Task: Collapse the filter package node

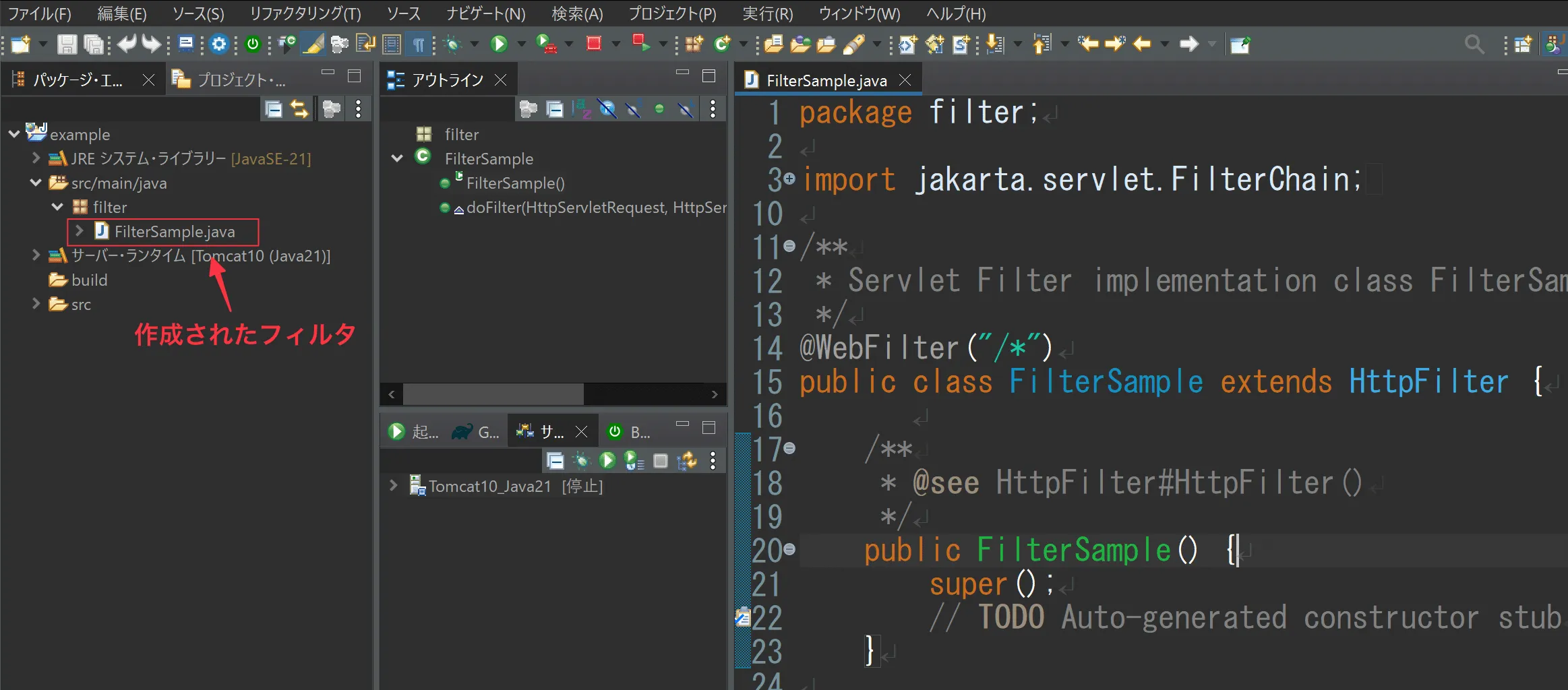Action: click(57, 207)
